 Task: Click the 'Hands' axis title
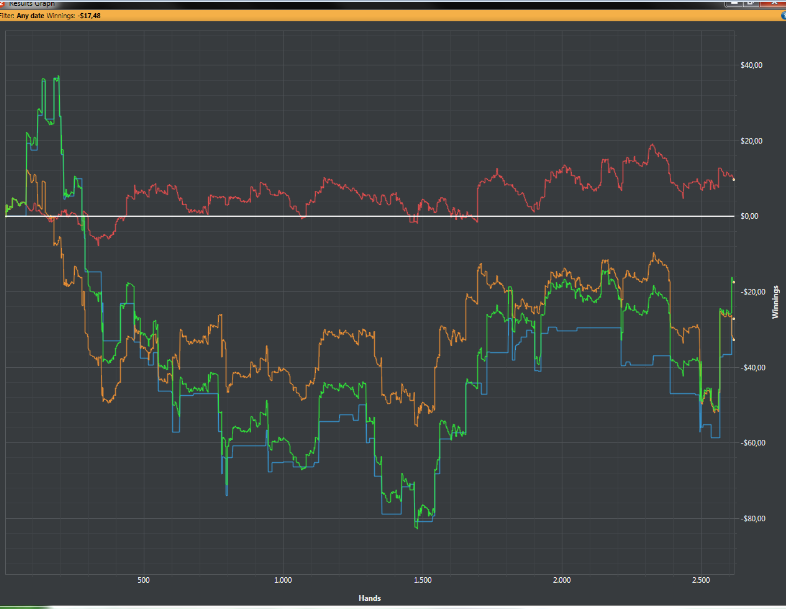pos(369,598)
